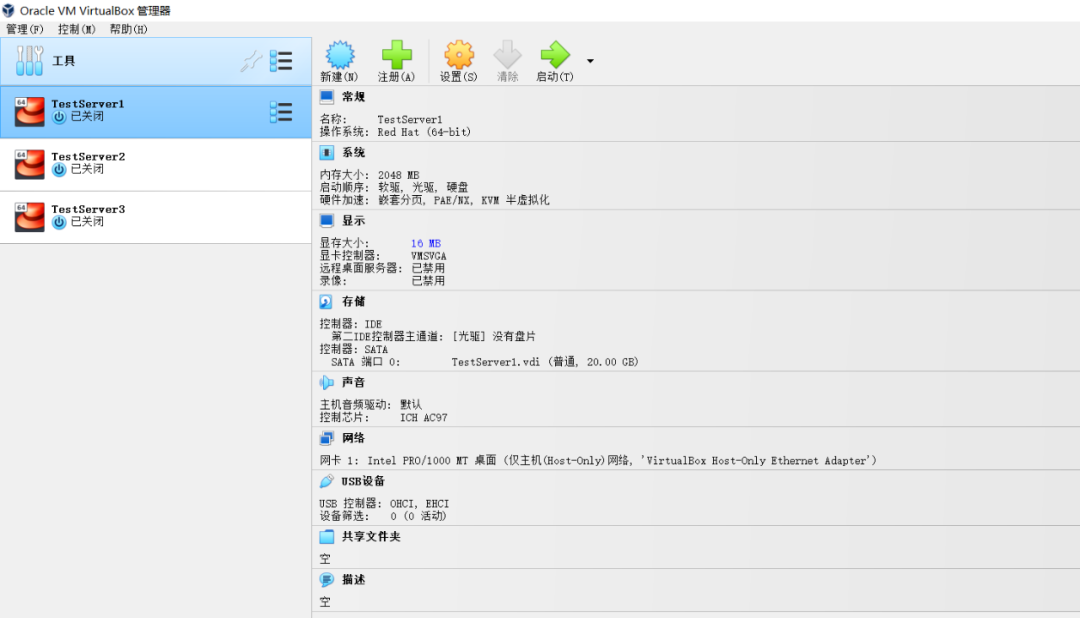Open the 常规 section heading link

click(353, 97)
